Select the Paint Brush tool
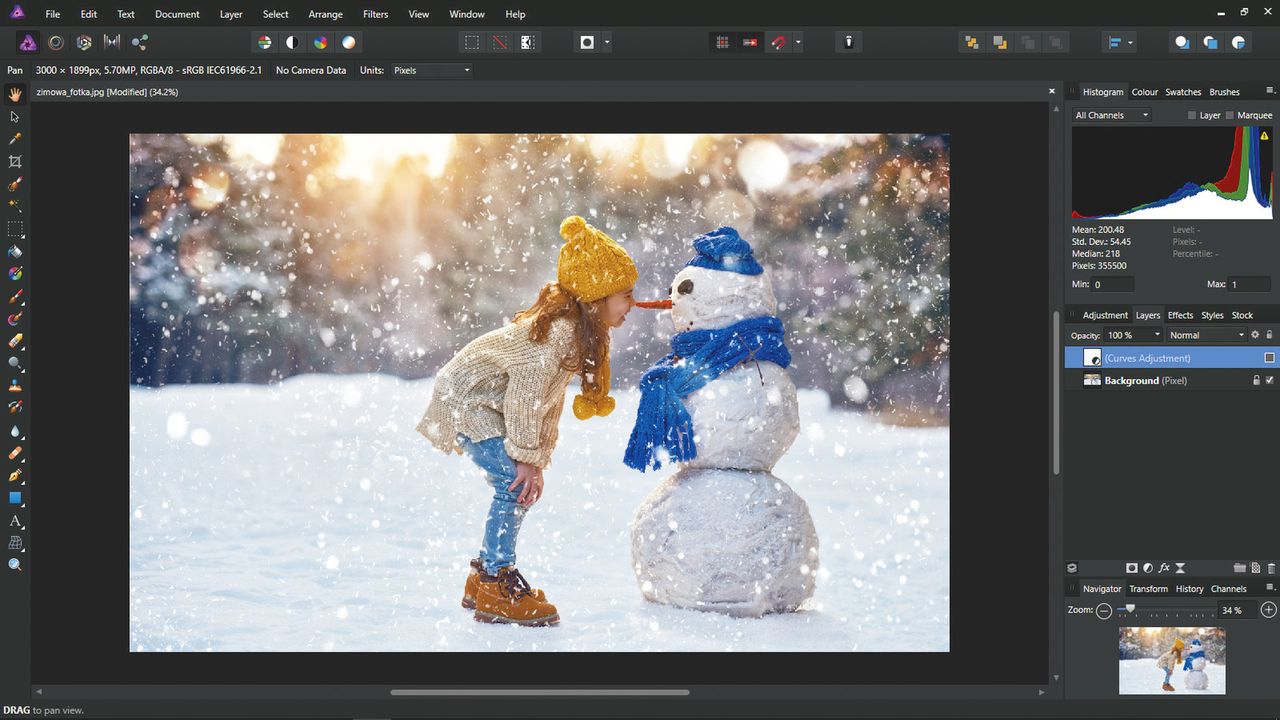 pos(15,297)
